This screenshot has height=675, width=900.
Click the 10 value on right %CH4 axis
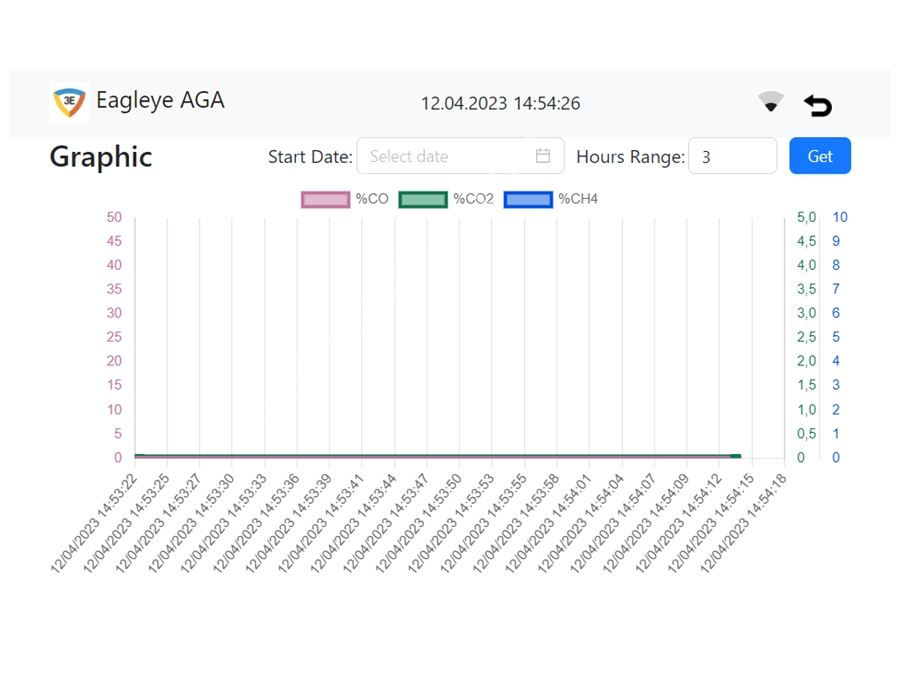tap(840, 217)
